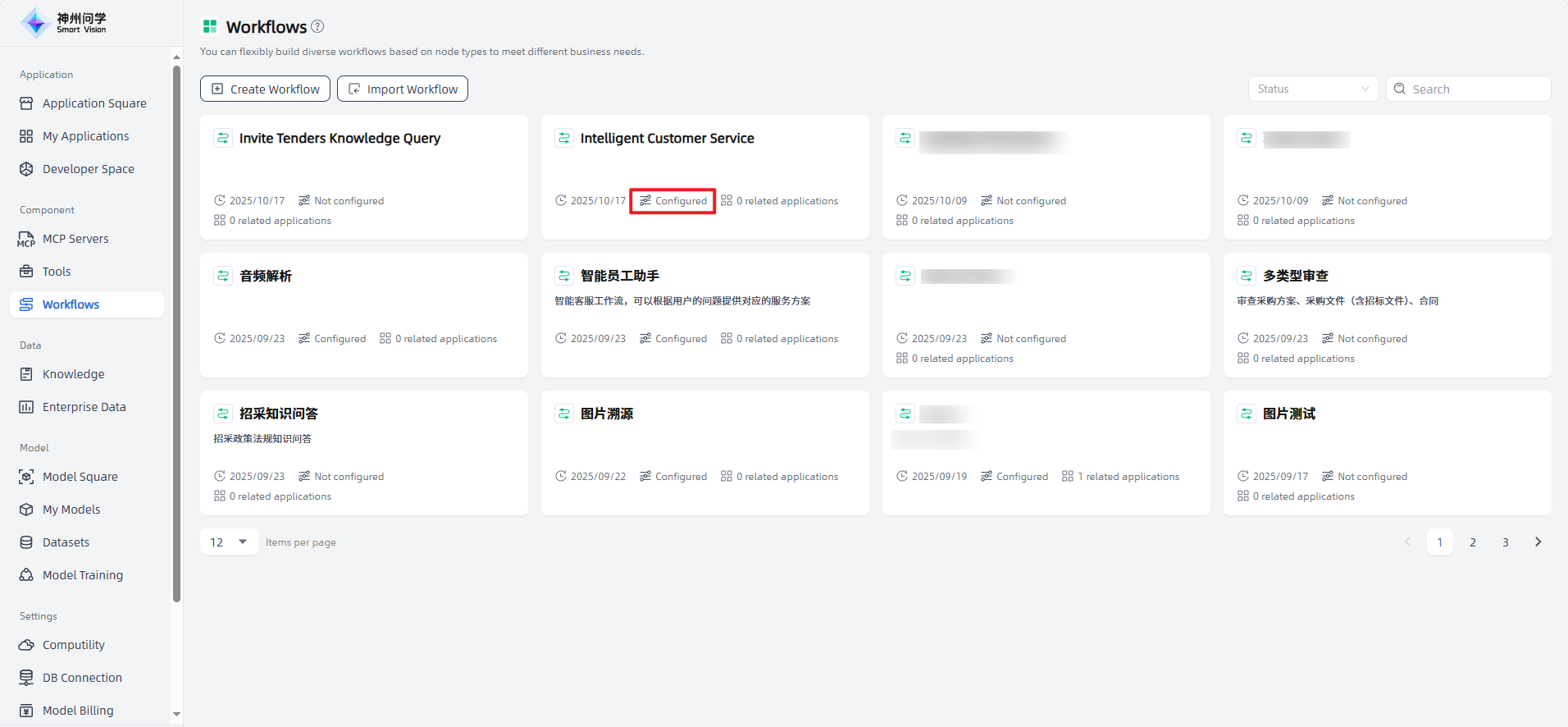
Task: Navigate to Enterprise Data section
Action: [84, 407]
